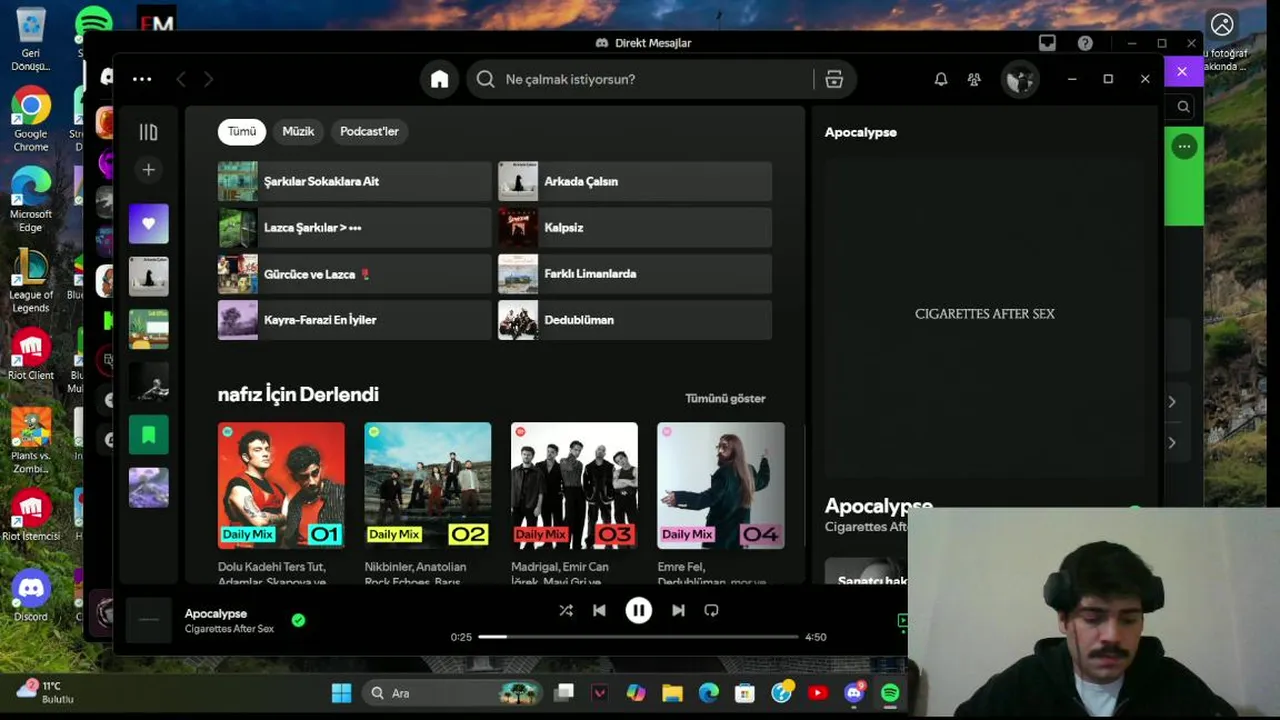The image size is (1280, 720).
Task: Open Friend Activity icon in Spotify
Action: click(x=974, y=79)
